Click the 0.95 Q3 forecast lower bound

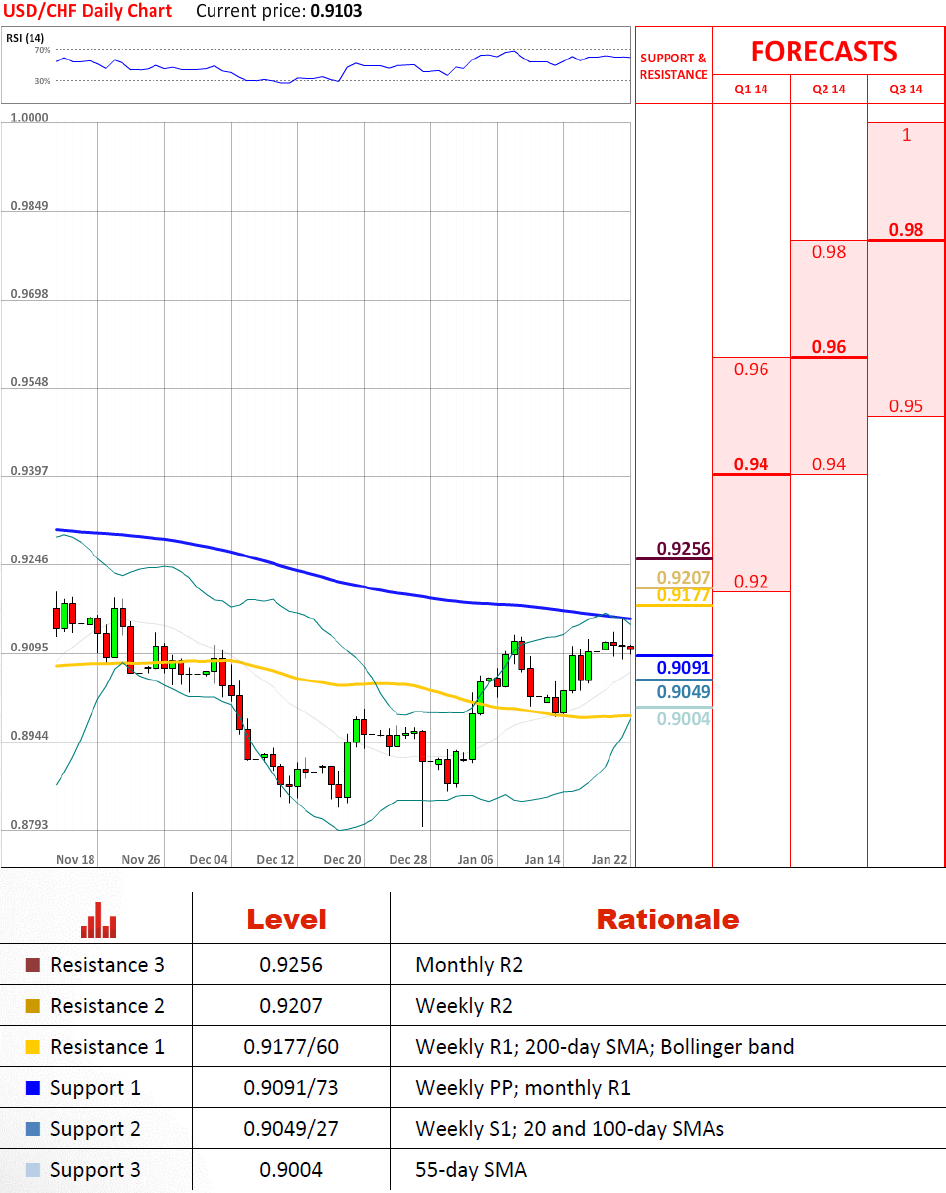[x=906, y=406]
